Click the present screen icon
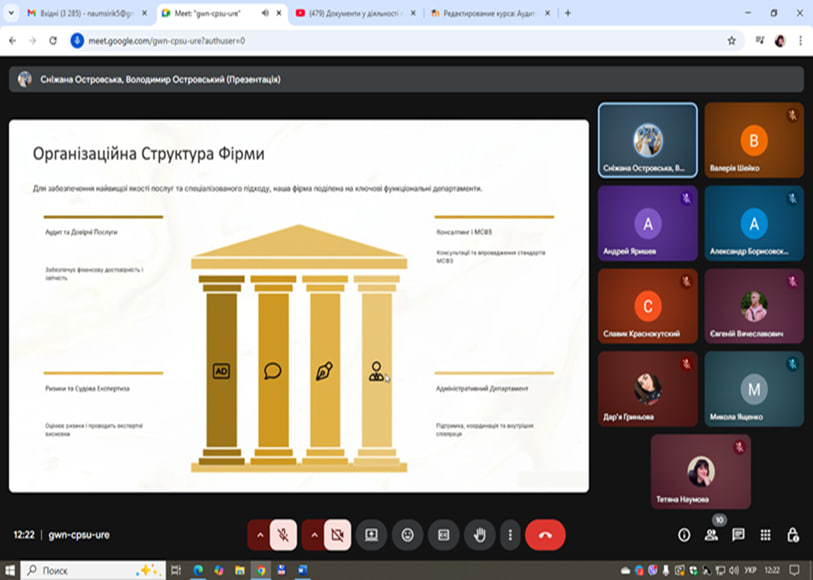Viewport: 813px width, 580px height. tap(371, 535)
